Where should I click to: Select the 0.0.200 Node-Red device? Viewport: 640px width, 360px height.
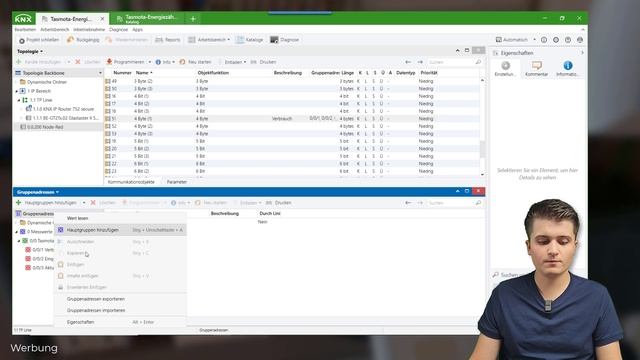click(x=42, y=127)
